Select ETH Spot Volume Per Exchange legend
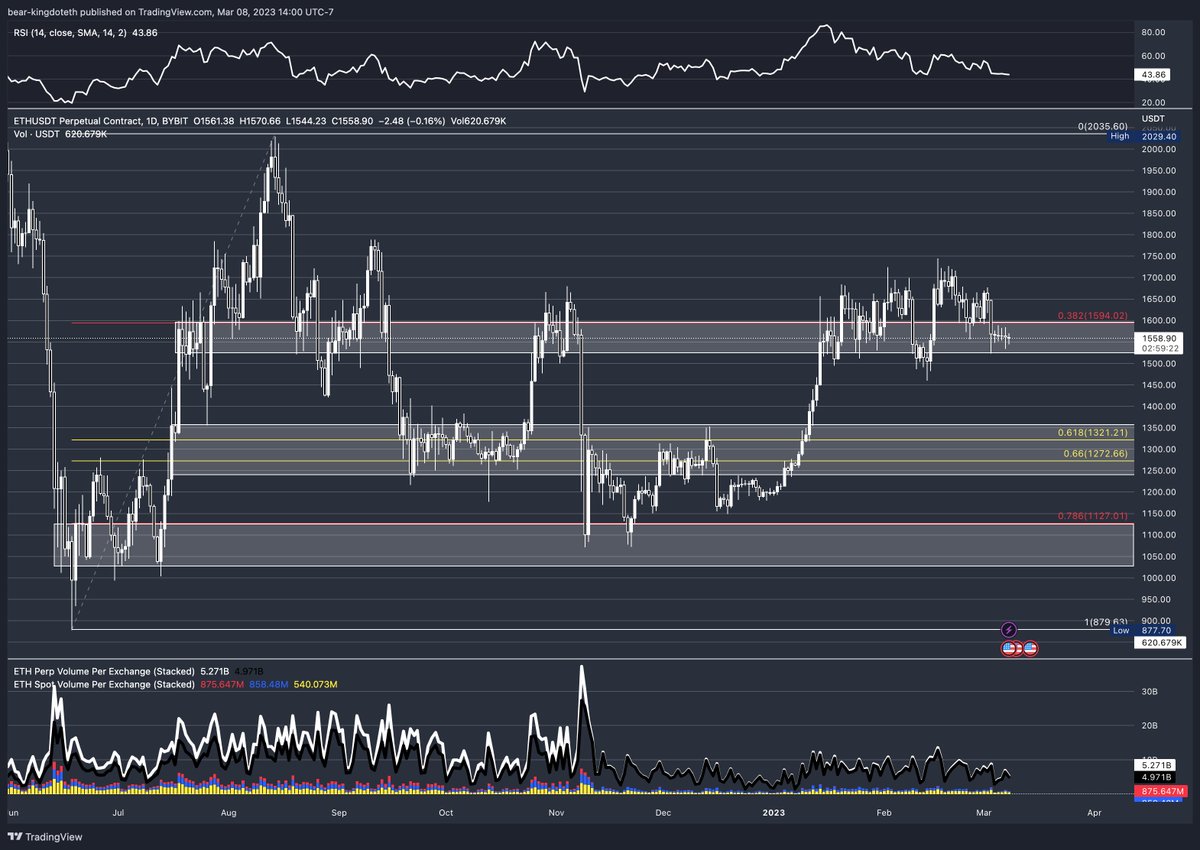Image resolution: width=1200 pixels, height=850 pixels. [x=104, y=684]
